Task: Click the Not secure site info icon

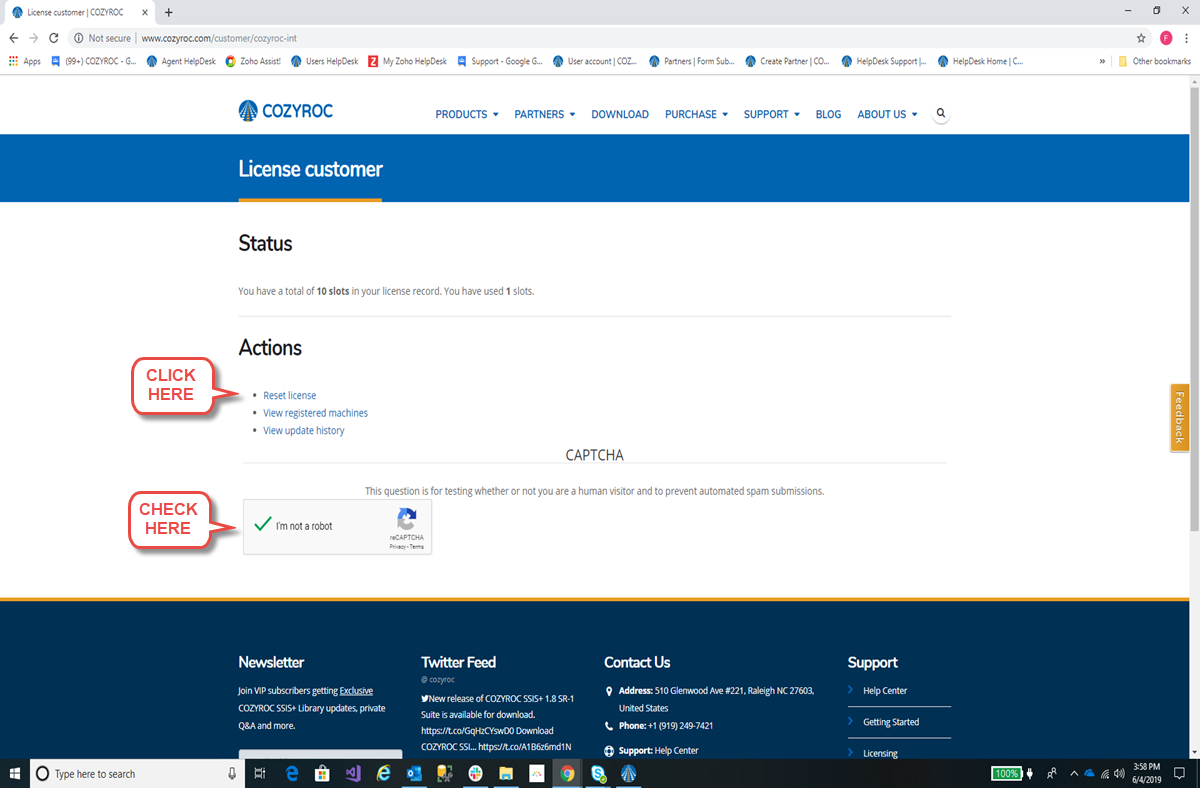Action: [x=78, y=38]
